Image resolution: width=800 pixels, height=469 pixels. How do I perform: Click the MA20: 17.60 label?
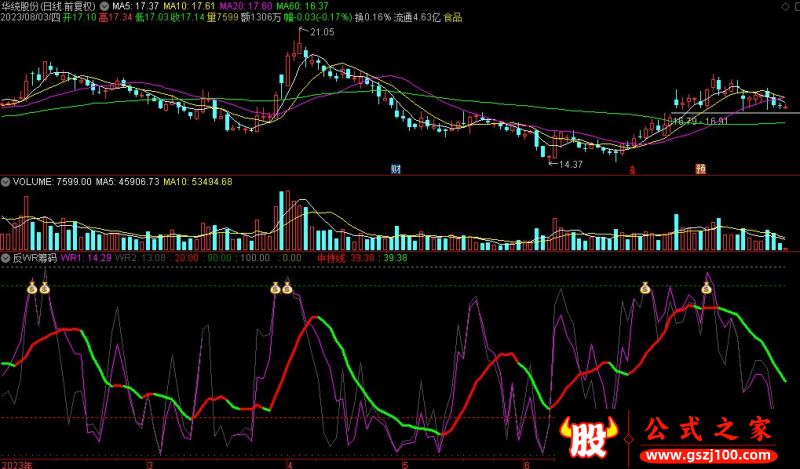point(245,6)
